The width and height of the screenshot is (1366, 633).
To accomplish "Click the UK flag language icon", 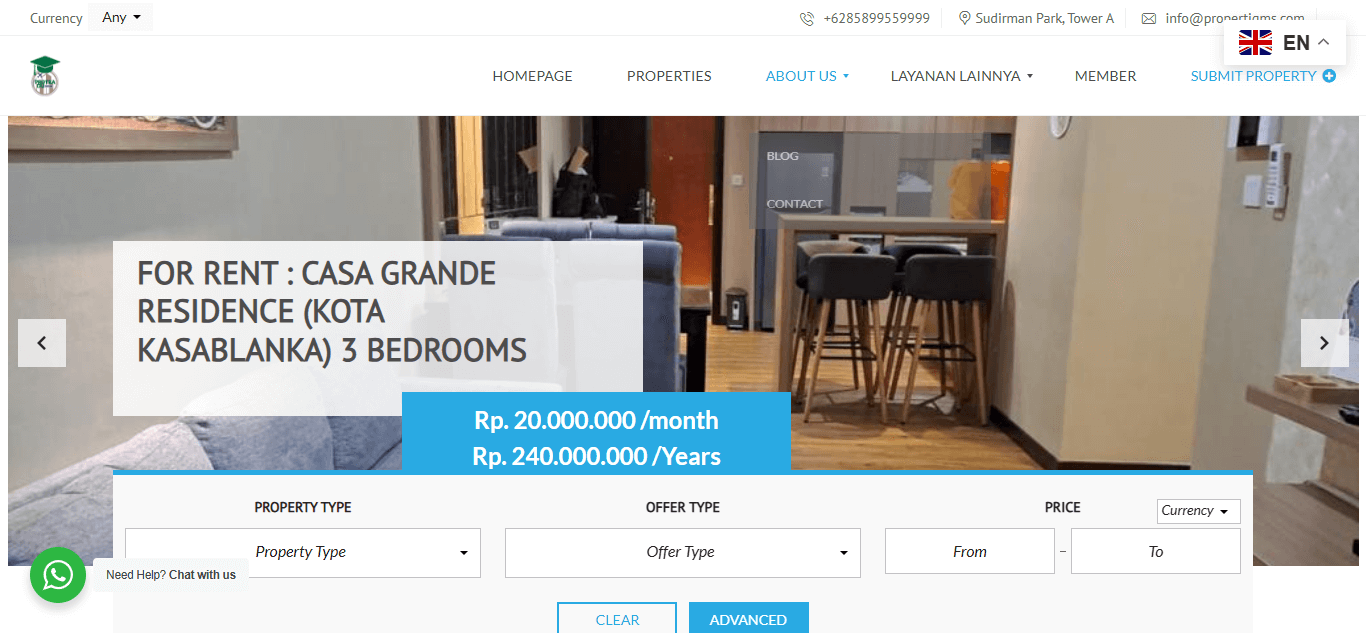I will tap(1255, 42).
